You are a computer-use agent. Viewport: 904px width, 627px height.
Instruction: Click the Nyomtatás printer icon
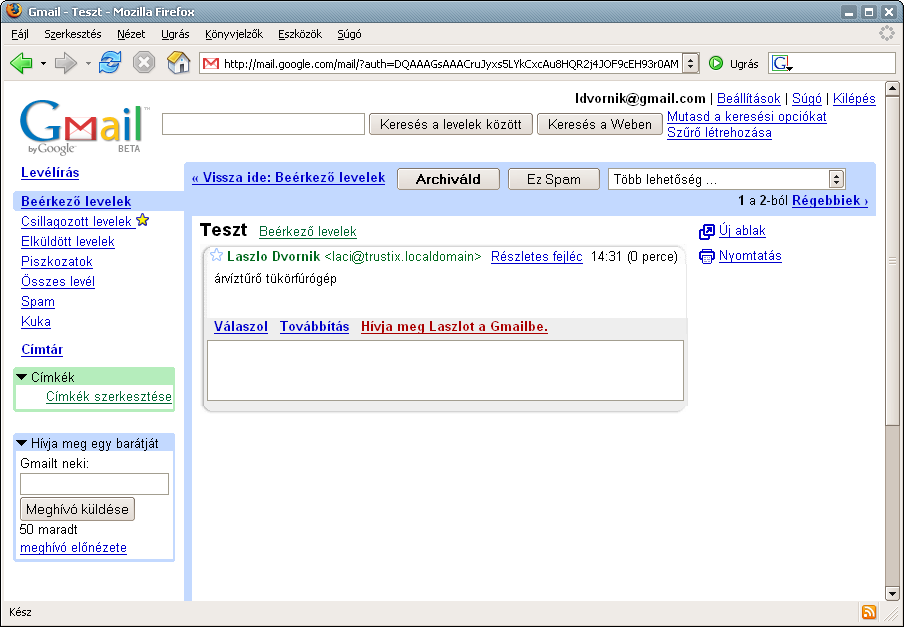706,256
